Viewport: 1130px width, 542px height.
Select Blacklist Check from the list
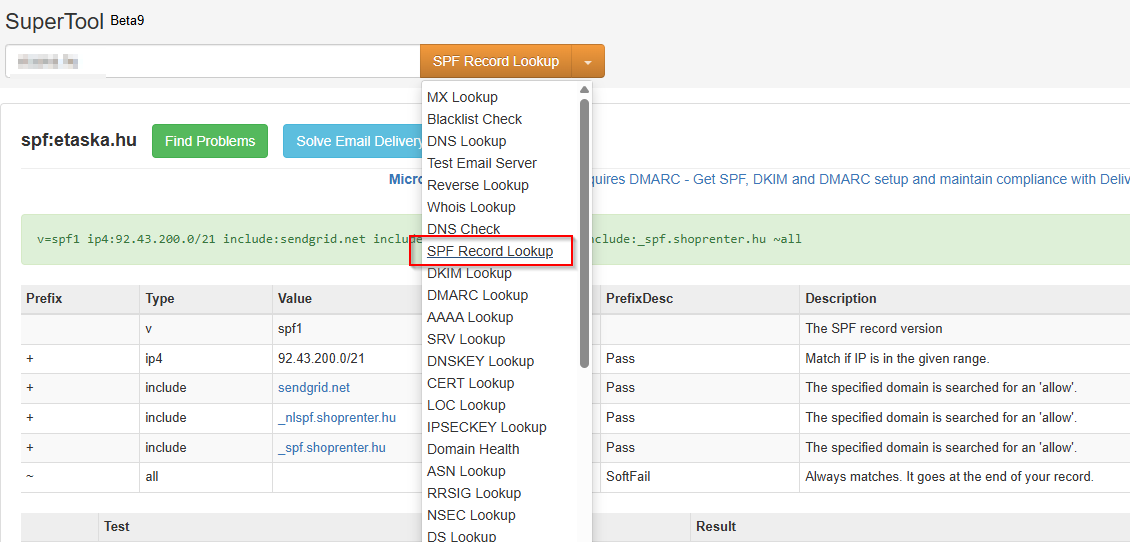[474, 119]
